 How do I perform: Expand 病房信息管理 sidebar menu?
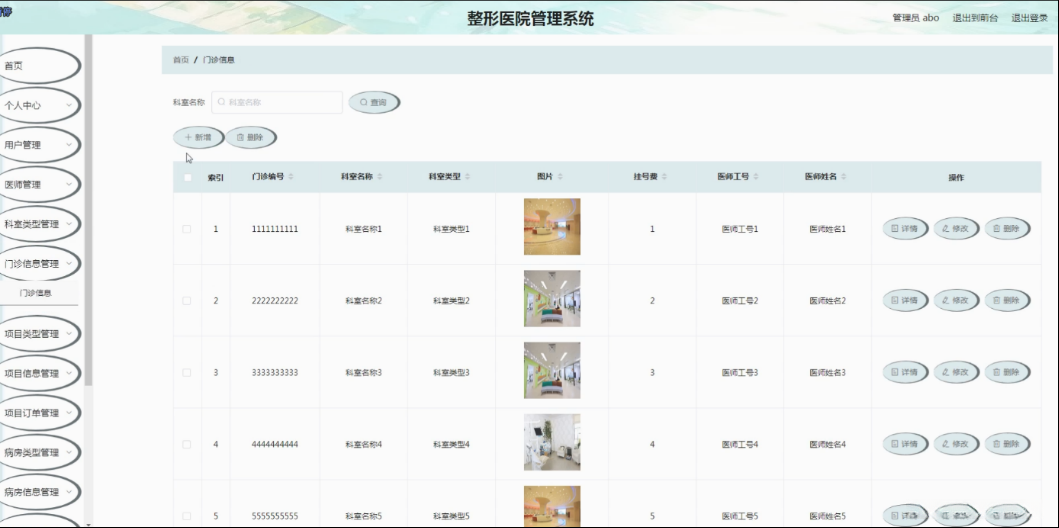[x=39, y=492]
